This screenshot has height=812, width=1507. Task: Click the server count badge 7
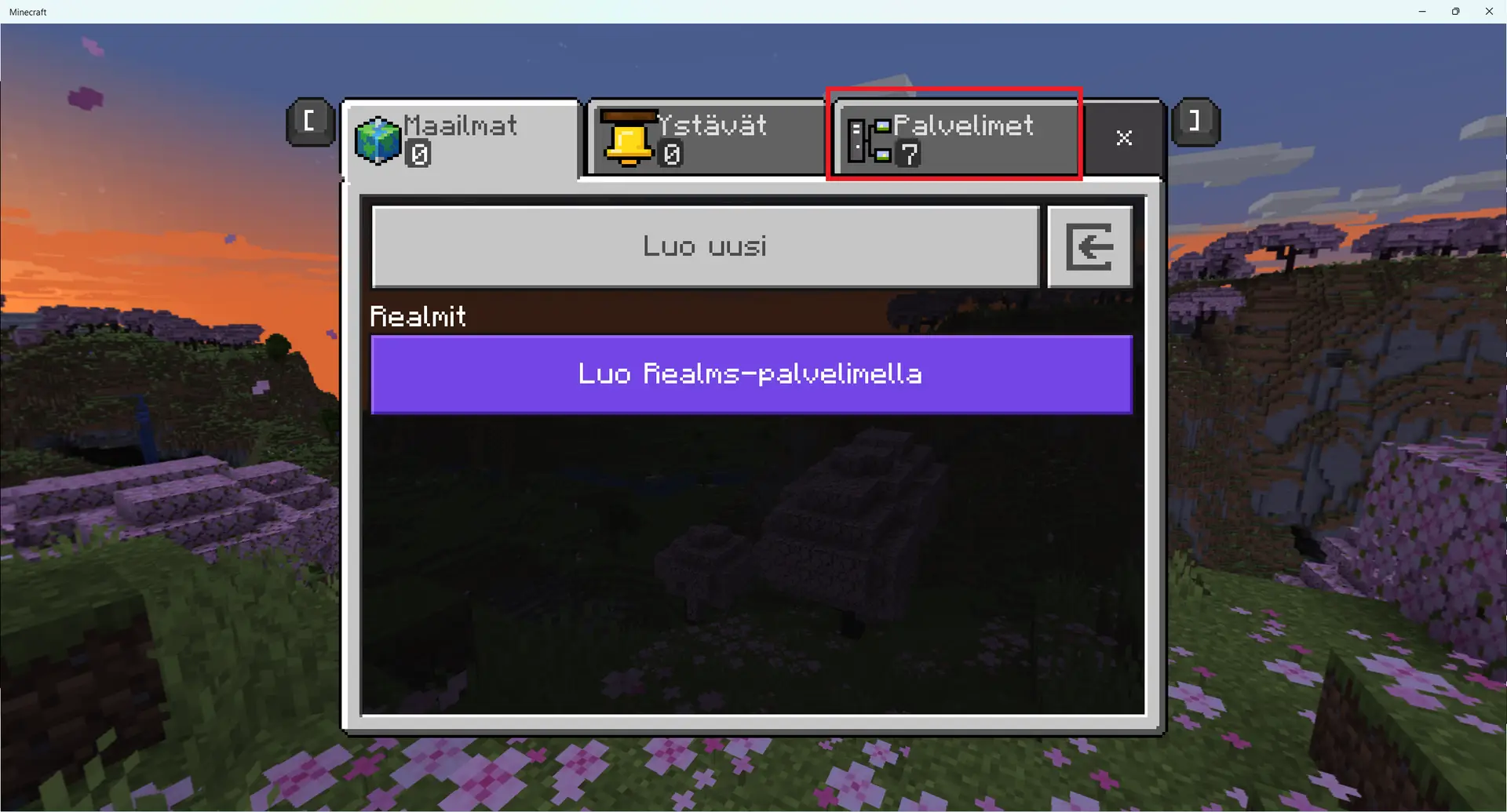tap(908, 155)
